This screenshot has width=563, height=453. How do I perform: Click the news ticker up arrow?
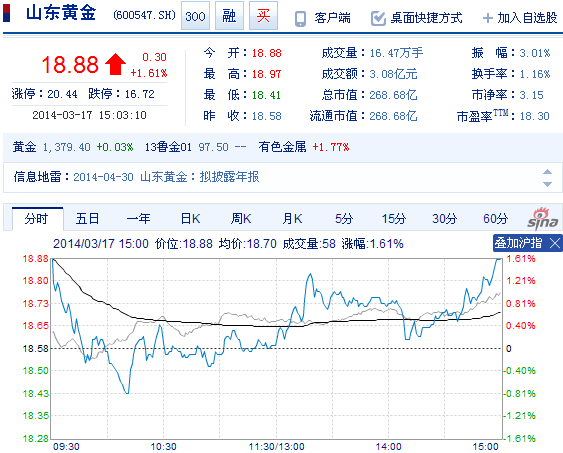[547, 172]
